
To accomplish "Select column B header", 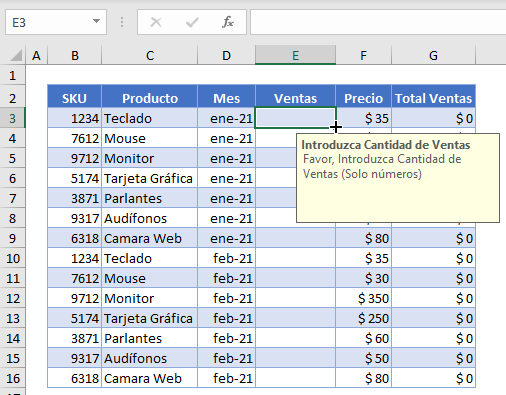I will (x=75, y=55).
